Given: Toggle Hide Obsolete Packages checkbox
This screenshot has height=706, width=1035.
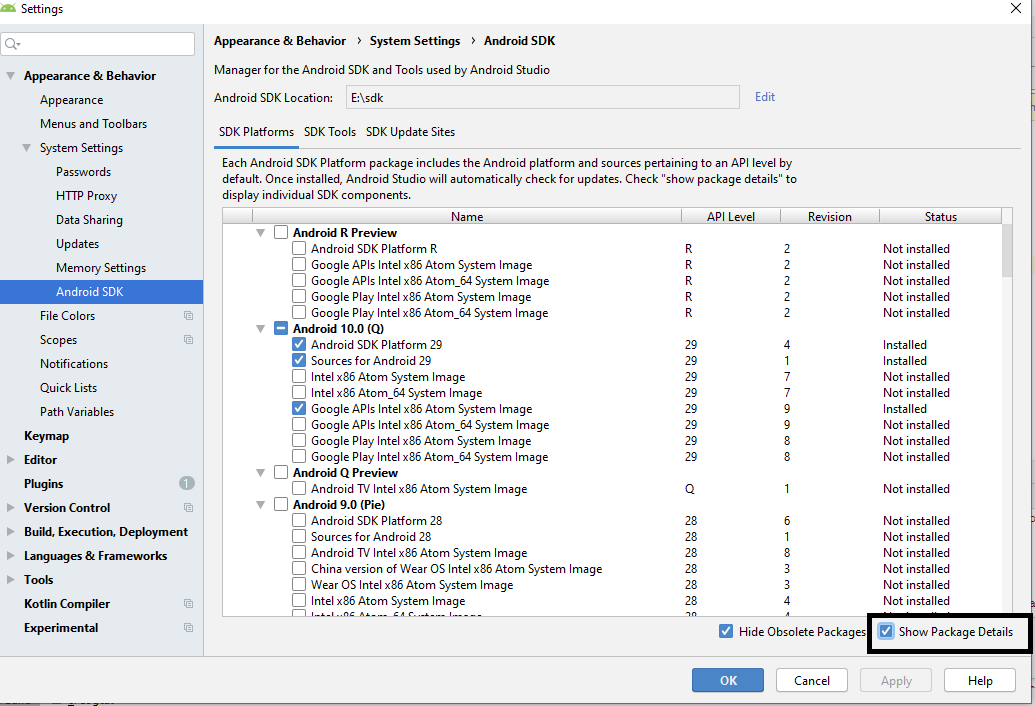Looking at the screenshot, I should click(x=726, y=632).
